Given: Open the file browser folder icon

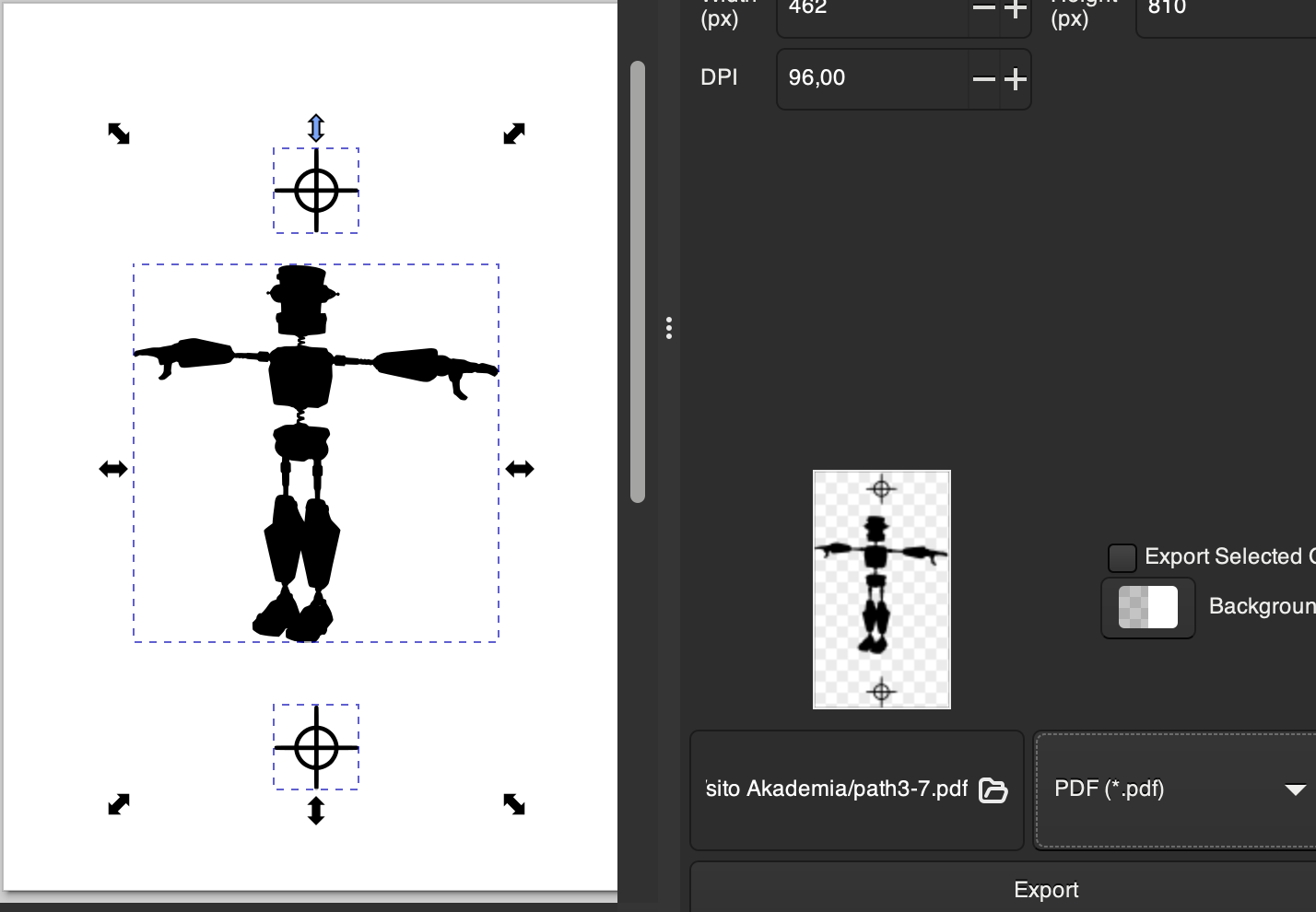Looking at the screenshot, I should (x=993, y=789).
